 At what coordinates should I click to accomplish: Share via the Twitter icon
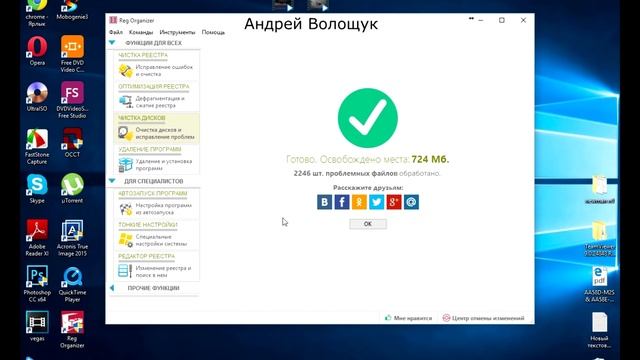(376, 202)
